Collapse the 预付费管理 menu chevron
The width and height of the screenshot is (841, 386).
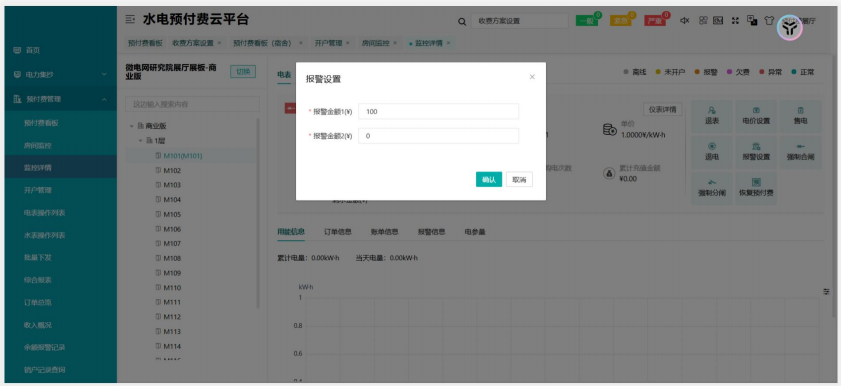click(104, 99)
